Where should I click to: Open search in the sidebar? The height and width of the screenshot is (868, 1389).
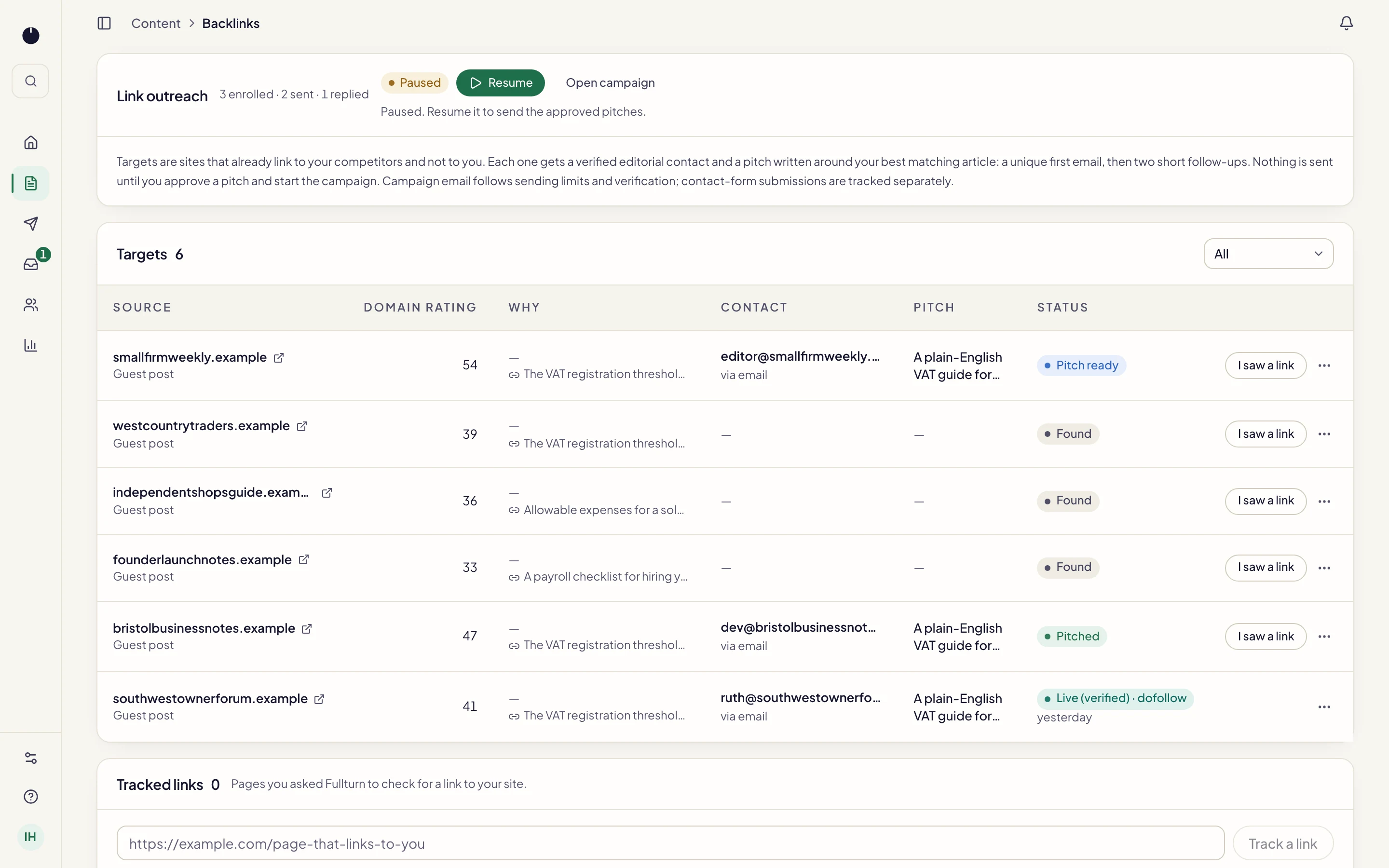tap(30, 81)
